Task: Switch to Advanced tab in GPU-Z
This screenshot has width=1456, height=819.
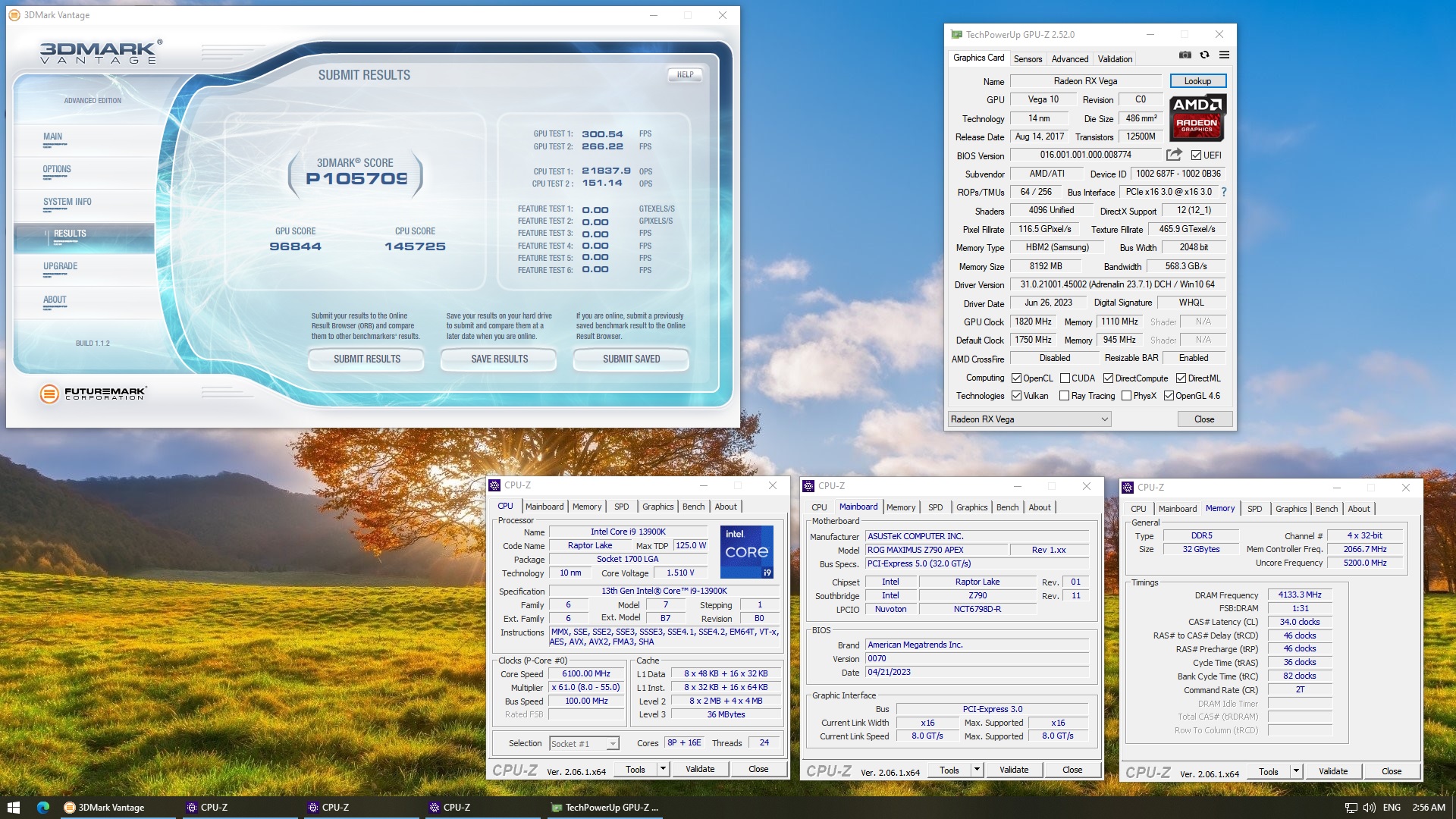Action: pyautogui.click(x=1069, y=58)
